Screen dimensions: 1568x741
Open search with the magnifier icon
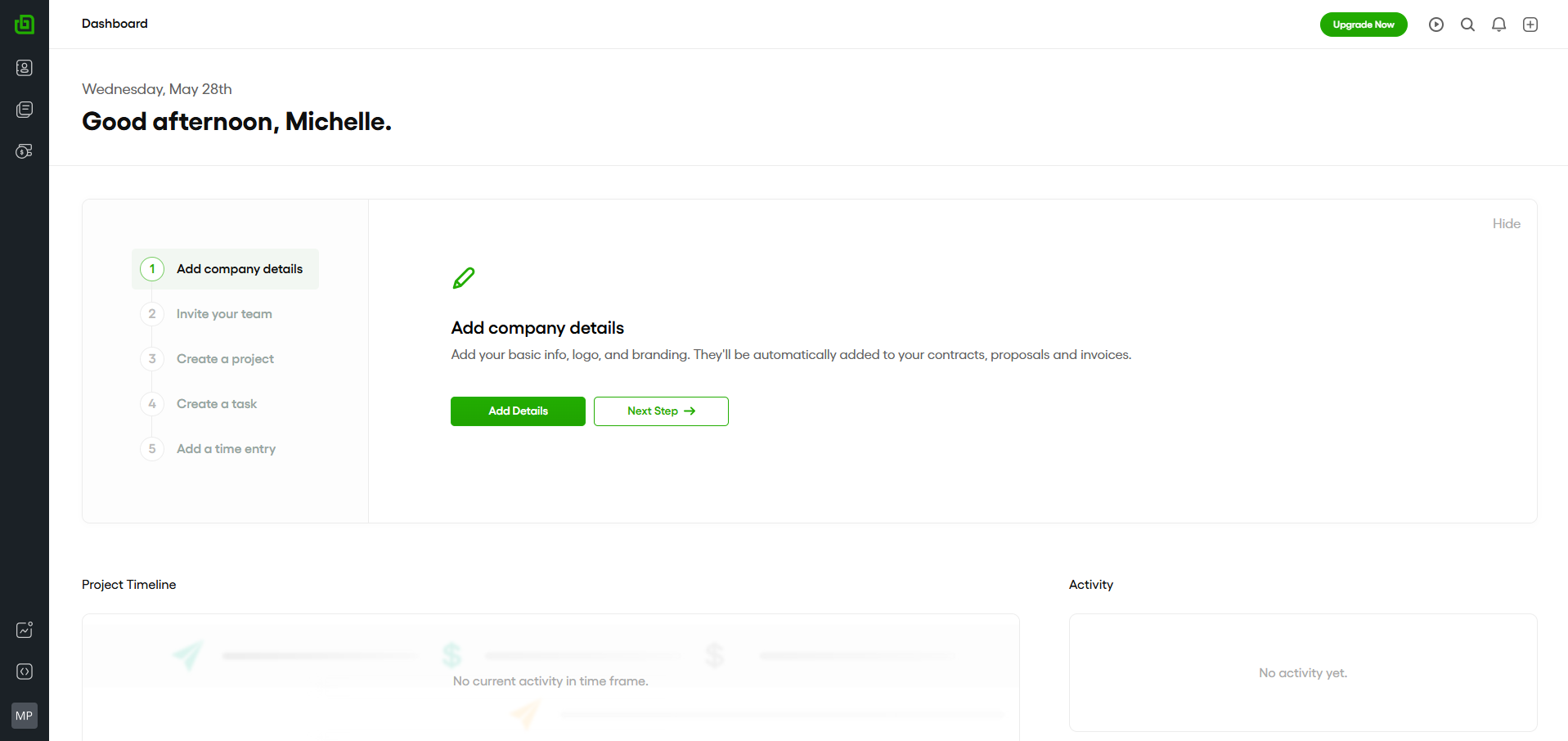(x=1467, y=25)
